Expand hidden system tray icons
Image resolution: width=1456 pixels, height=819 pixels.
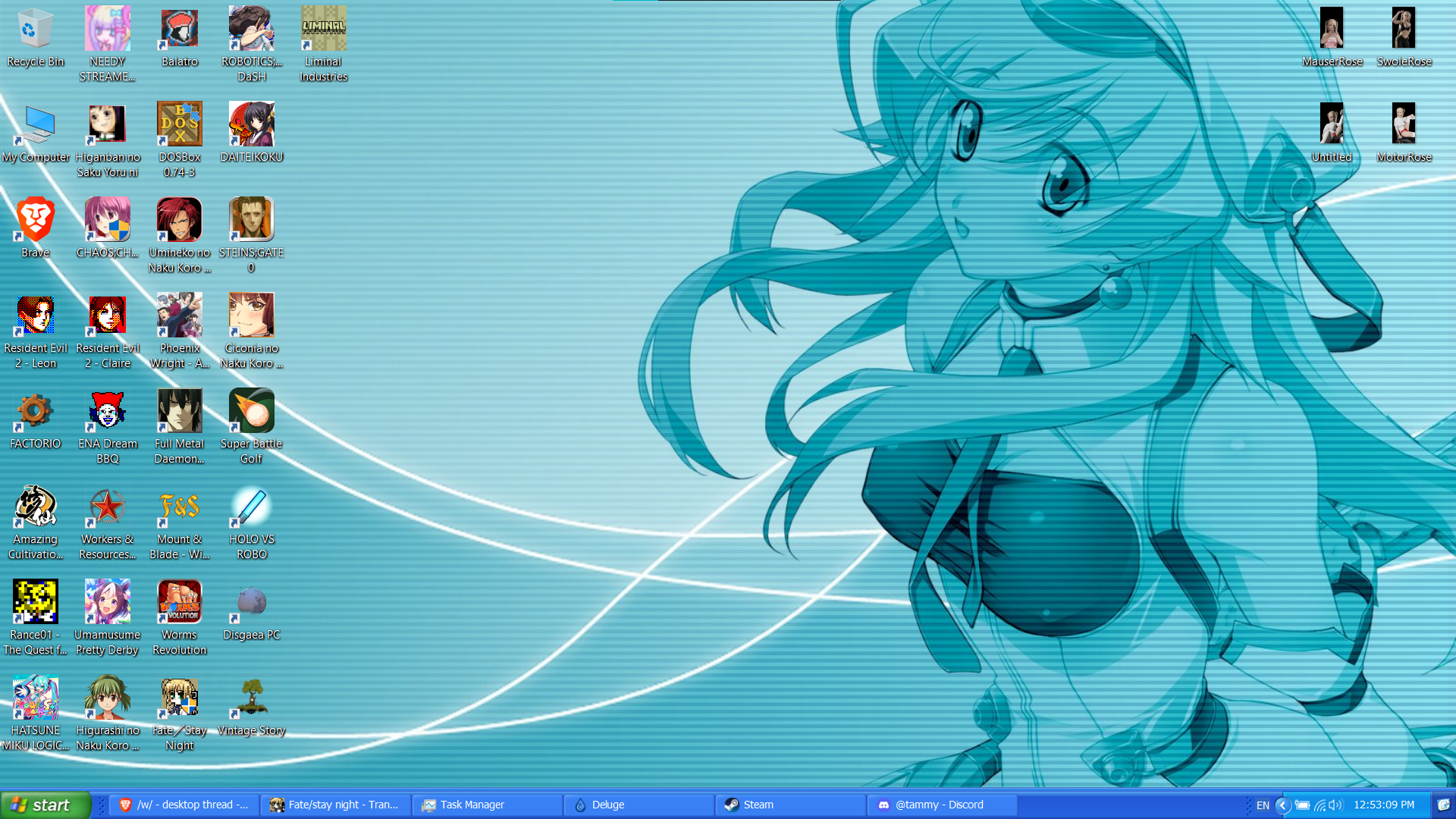pyautogui.click(x=1283, y=805)
